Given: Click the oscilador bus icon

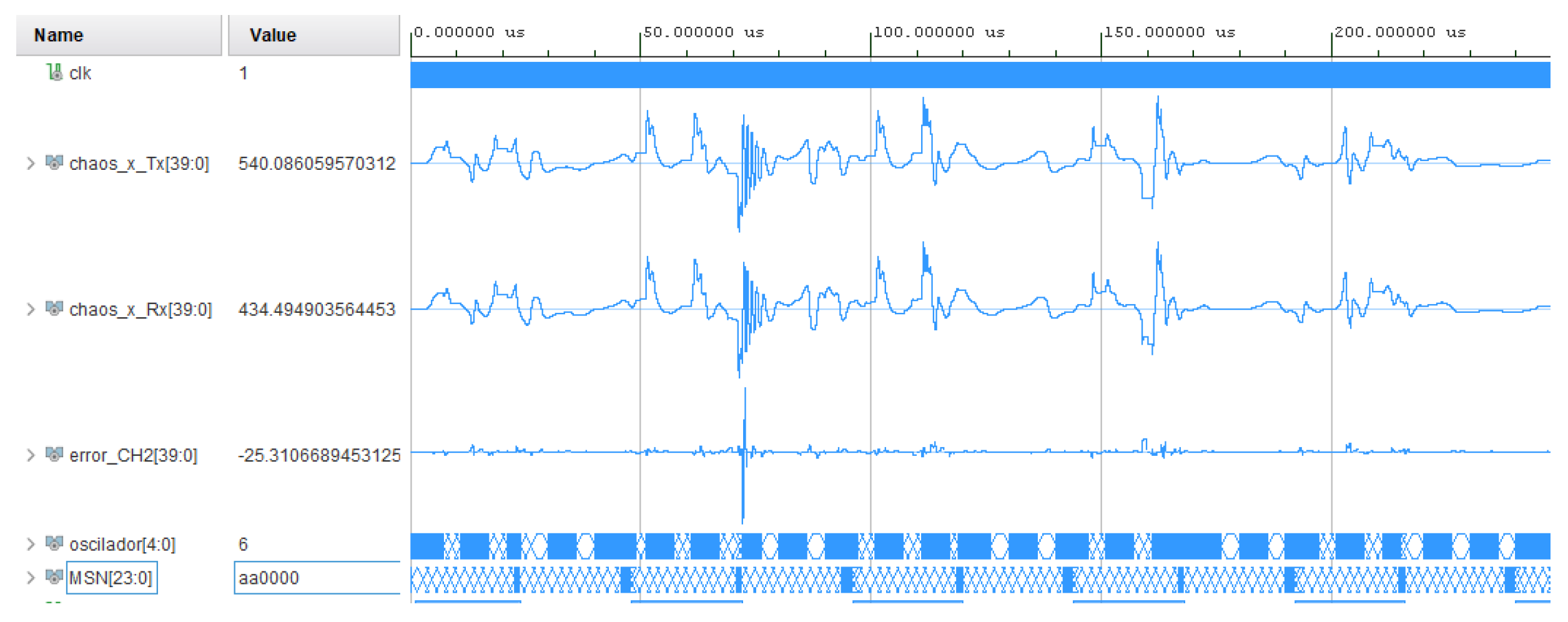Looking at the screenshot, I should click(x=54, y=543).
